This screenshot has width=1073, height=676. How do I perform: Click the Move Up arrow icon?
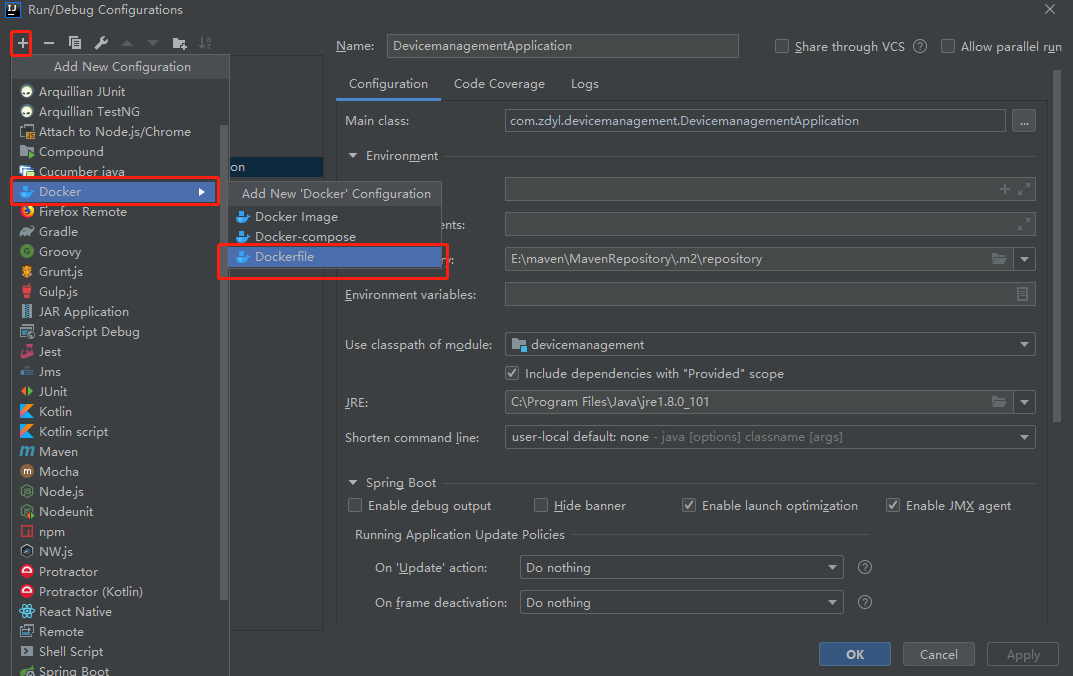(x=127, y=43)
